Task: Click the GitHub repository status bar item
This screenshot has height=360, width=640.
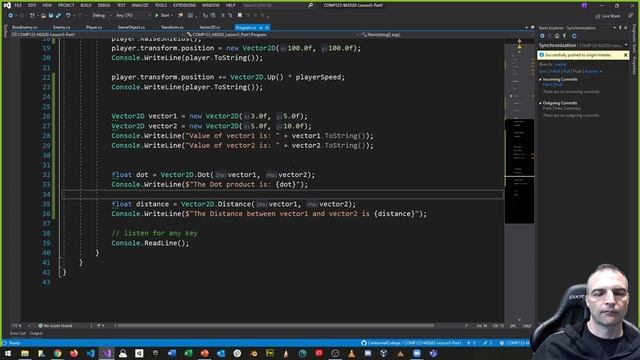Action: (x=411, y=343)
